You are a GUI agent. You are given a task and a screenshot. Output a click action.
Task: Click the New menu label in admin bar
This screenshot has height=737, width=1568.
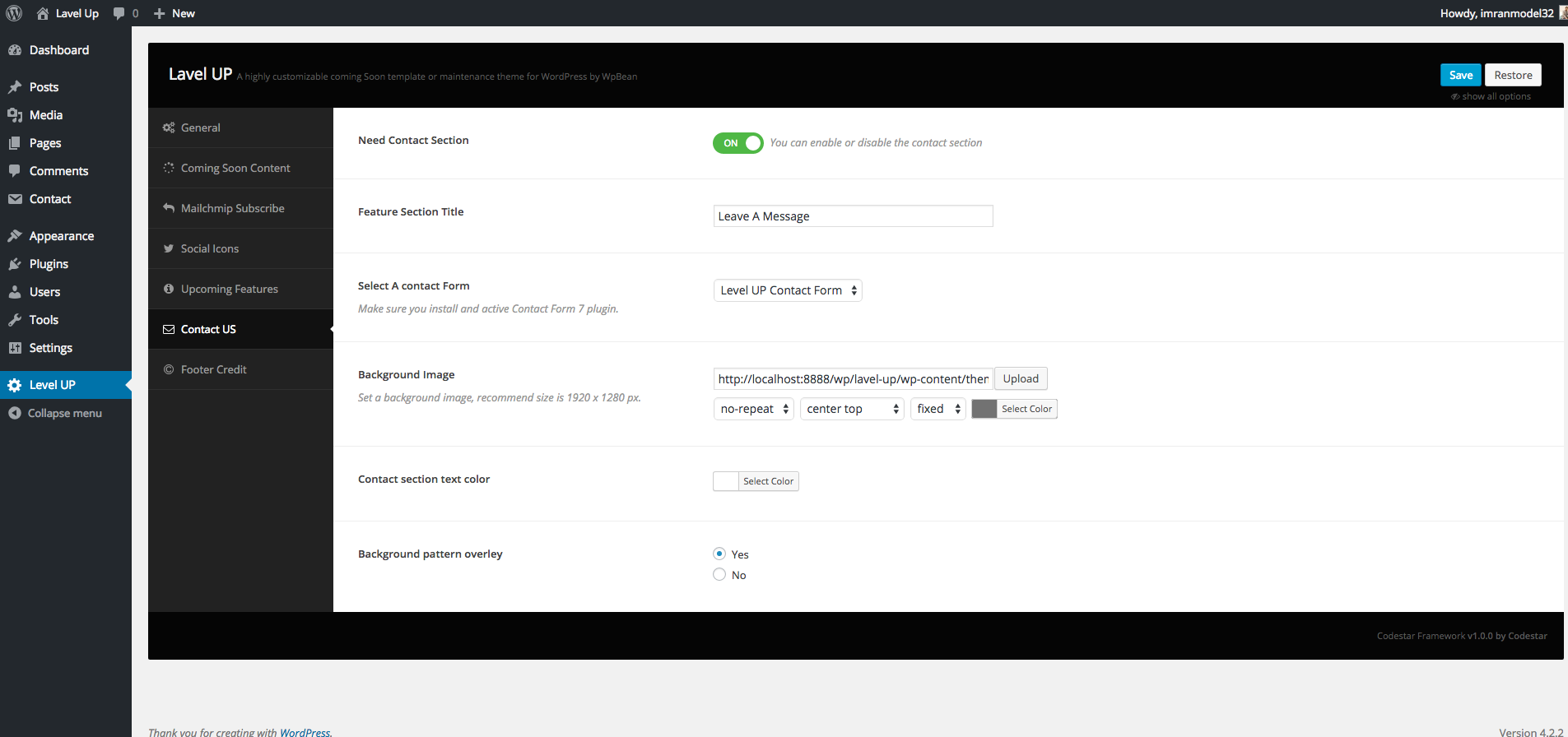[x=184, y=13]
